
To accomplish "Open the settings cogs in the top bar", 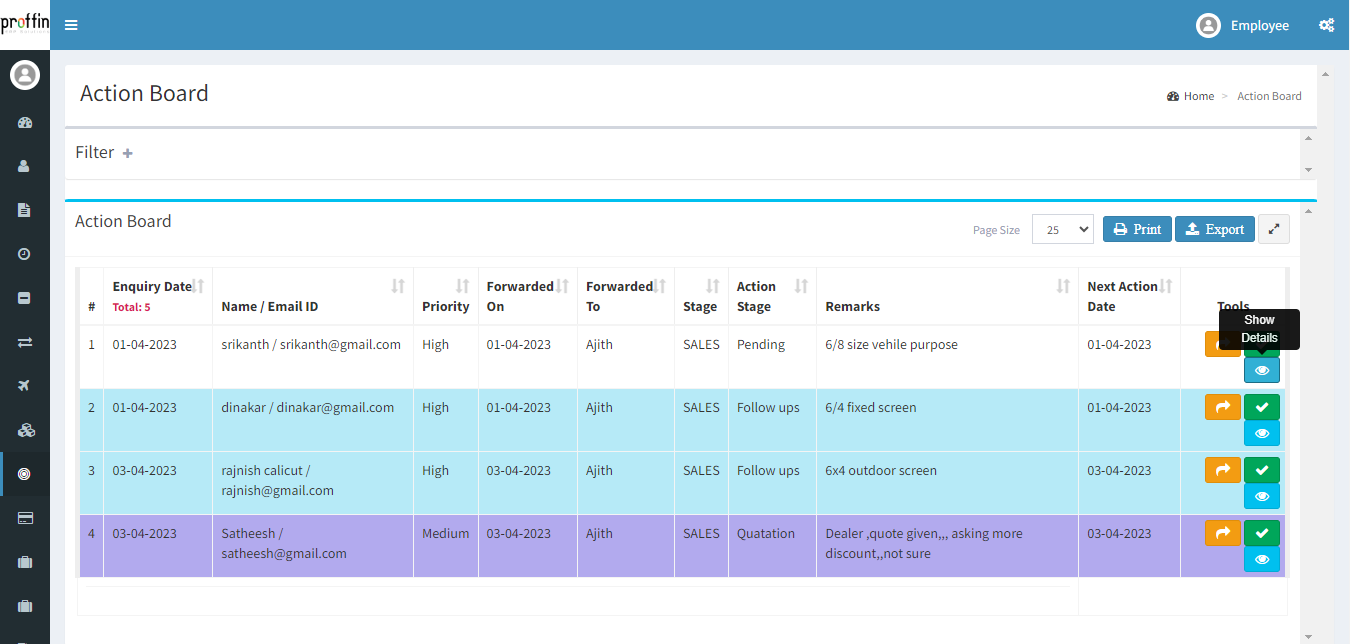I will [x=1326, y=25].
